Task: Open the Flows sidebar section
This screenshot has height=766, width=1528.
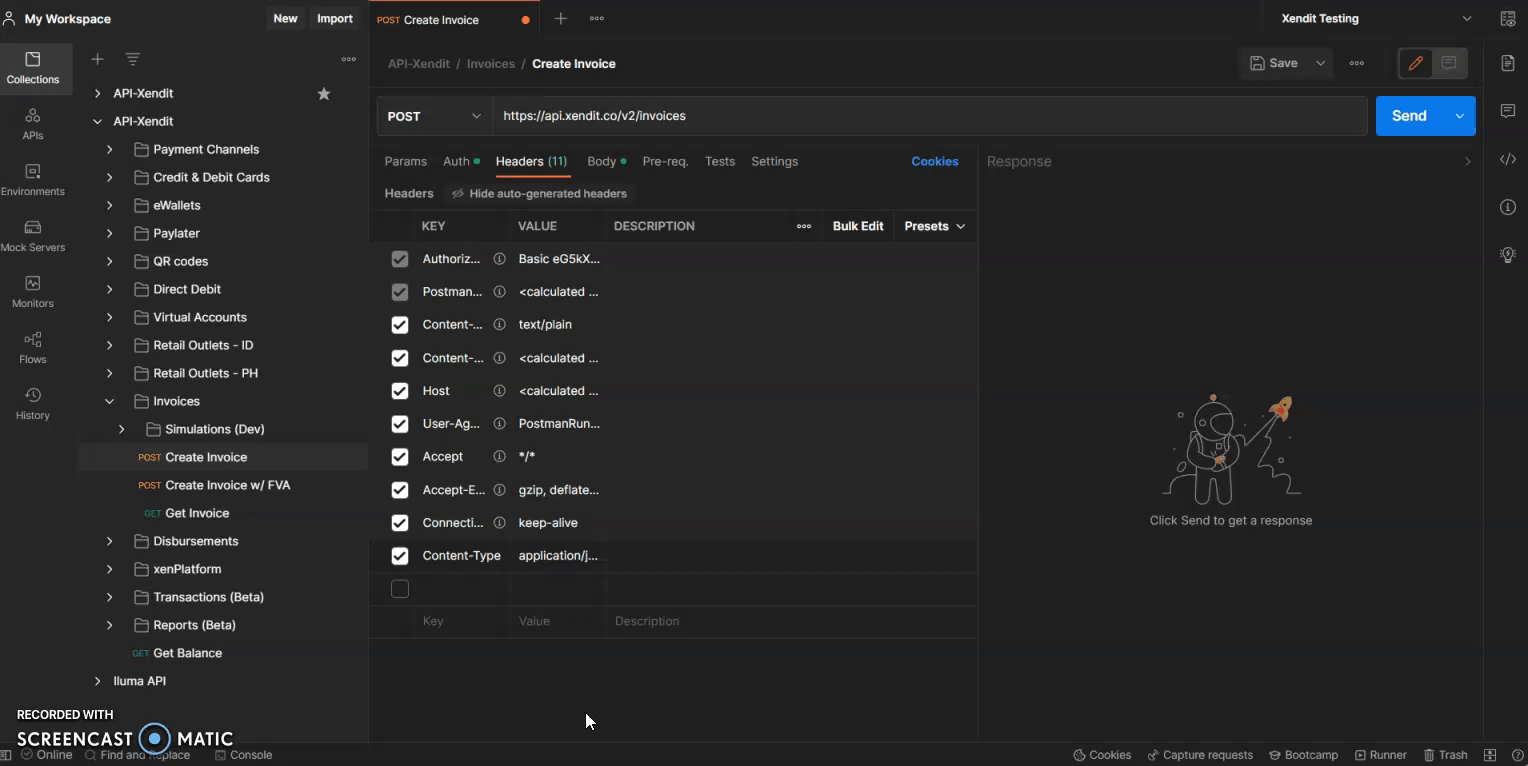Action: (33, 348)
